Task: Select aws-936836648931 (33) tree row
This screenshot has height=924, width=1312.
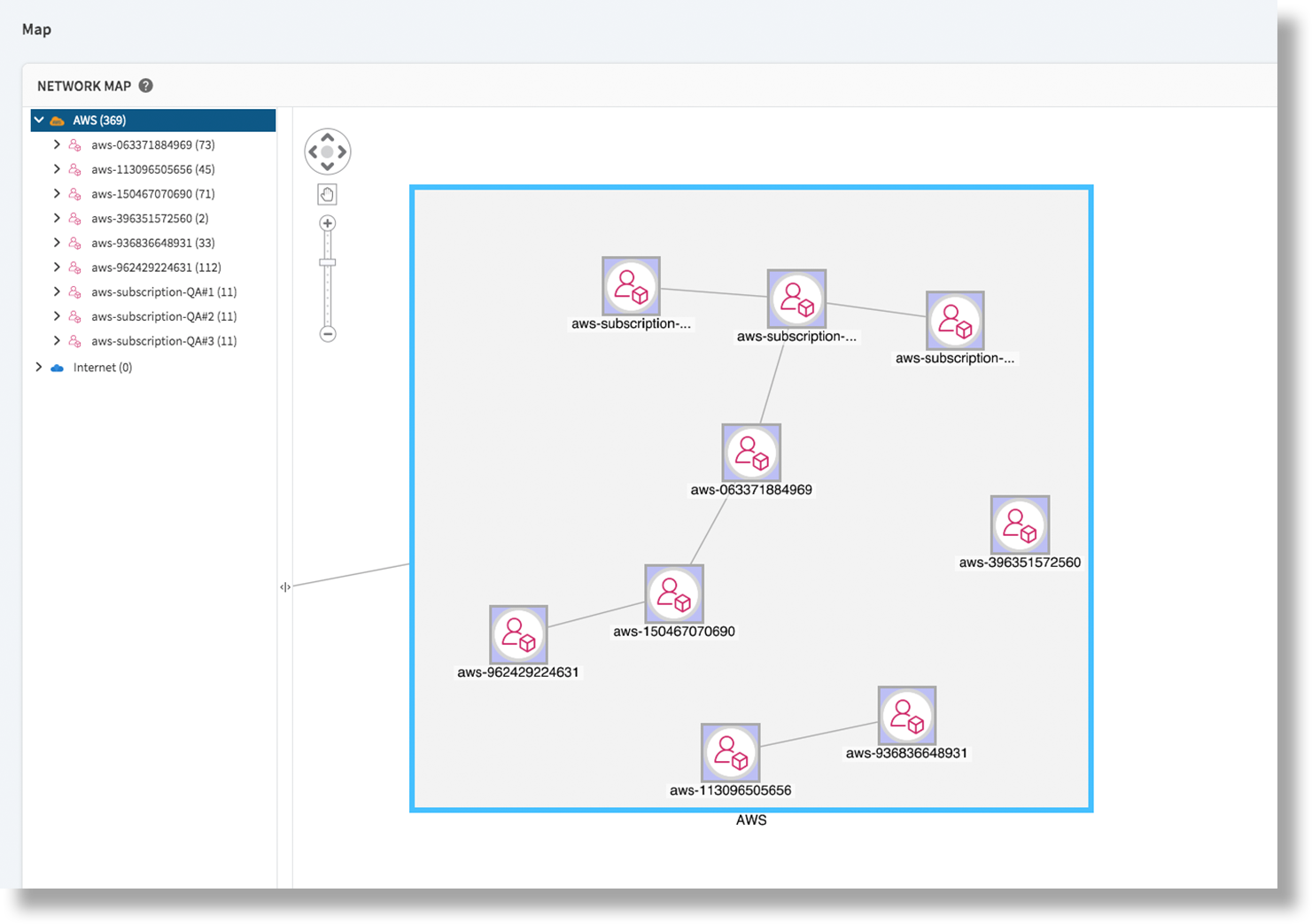Action: (153, 243)
